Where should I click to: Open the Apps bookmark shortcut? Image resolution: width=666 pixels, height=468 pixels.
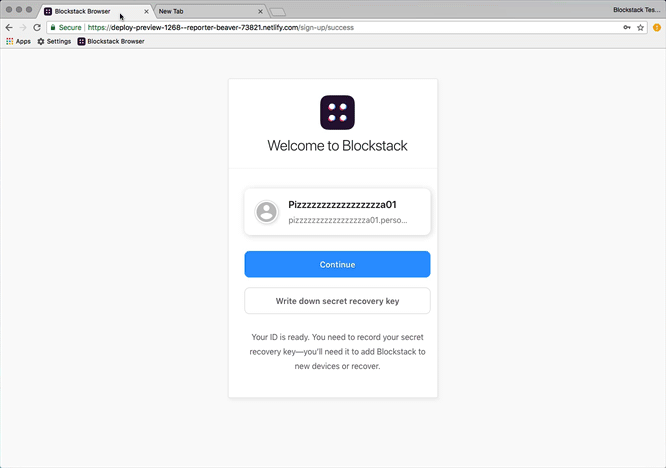[x=18, y=41]
